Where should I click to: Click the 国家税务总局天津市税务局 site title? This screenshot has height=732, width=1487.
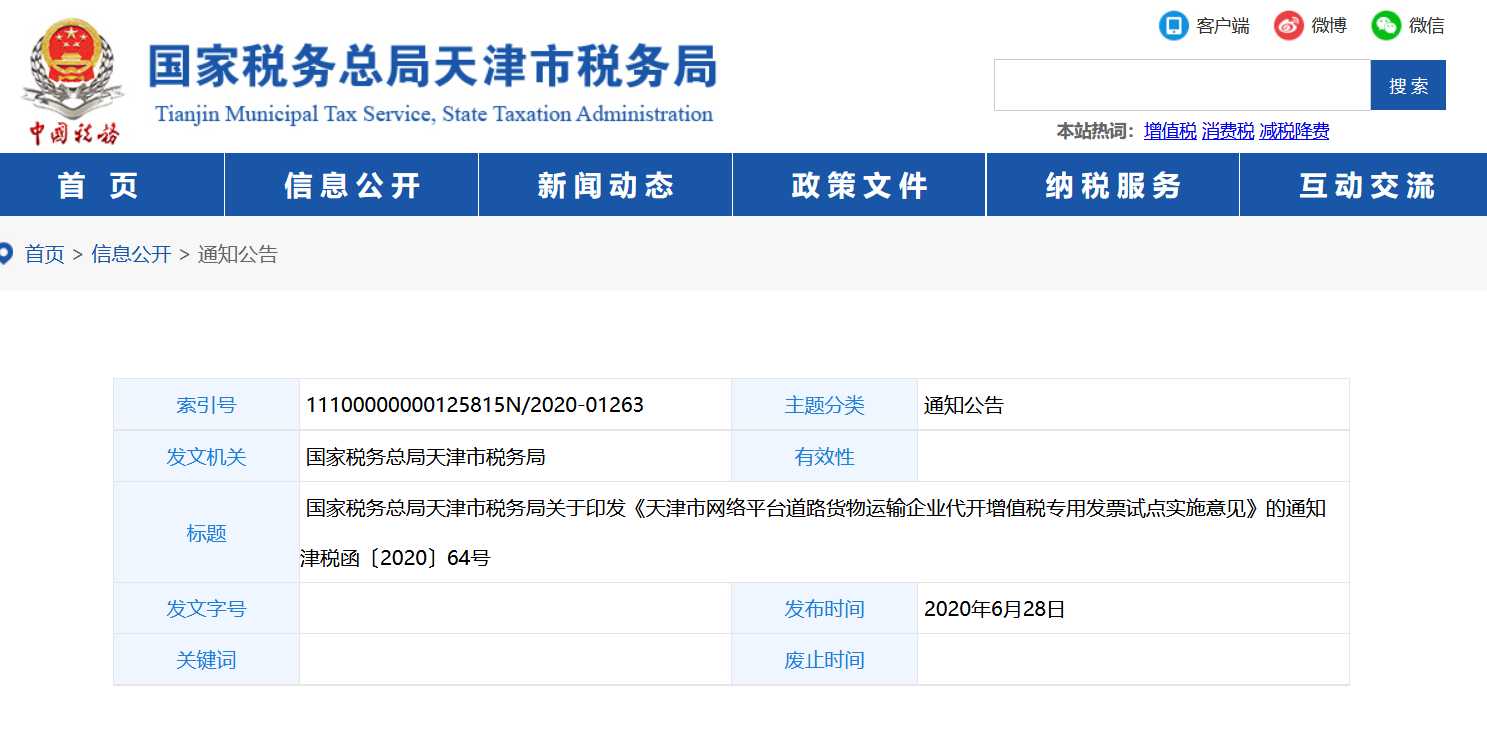coord(432,68)
